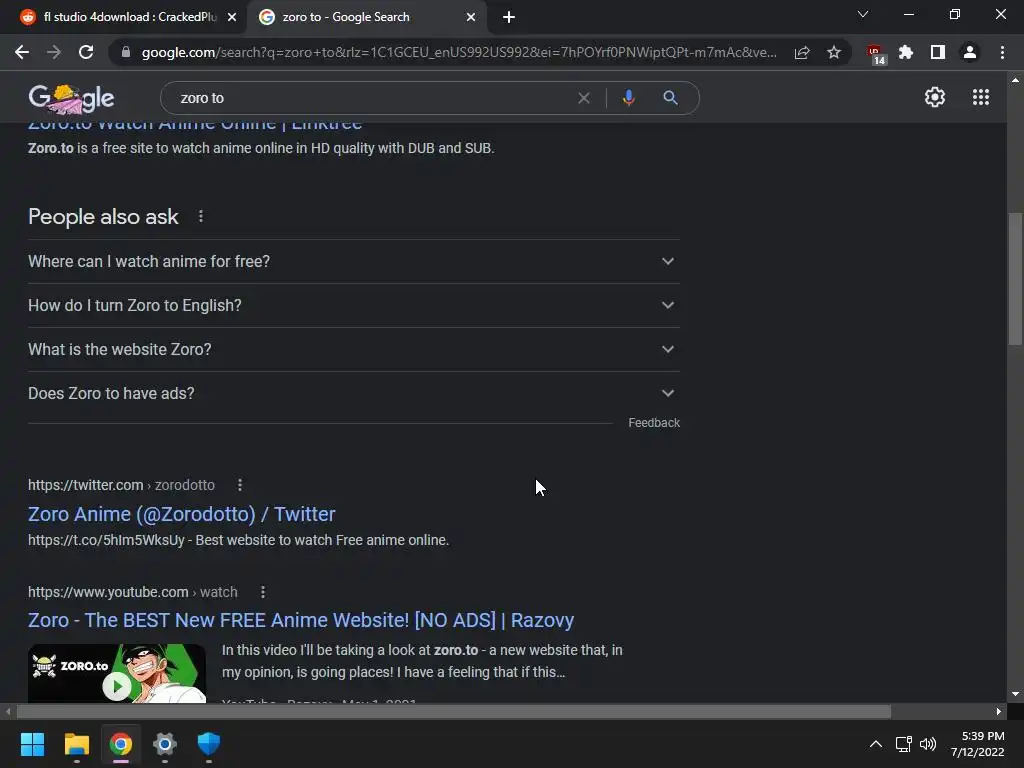
Task: Click the scroll right arrow
Action: [x=999, y=711]
